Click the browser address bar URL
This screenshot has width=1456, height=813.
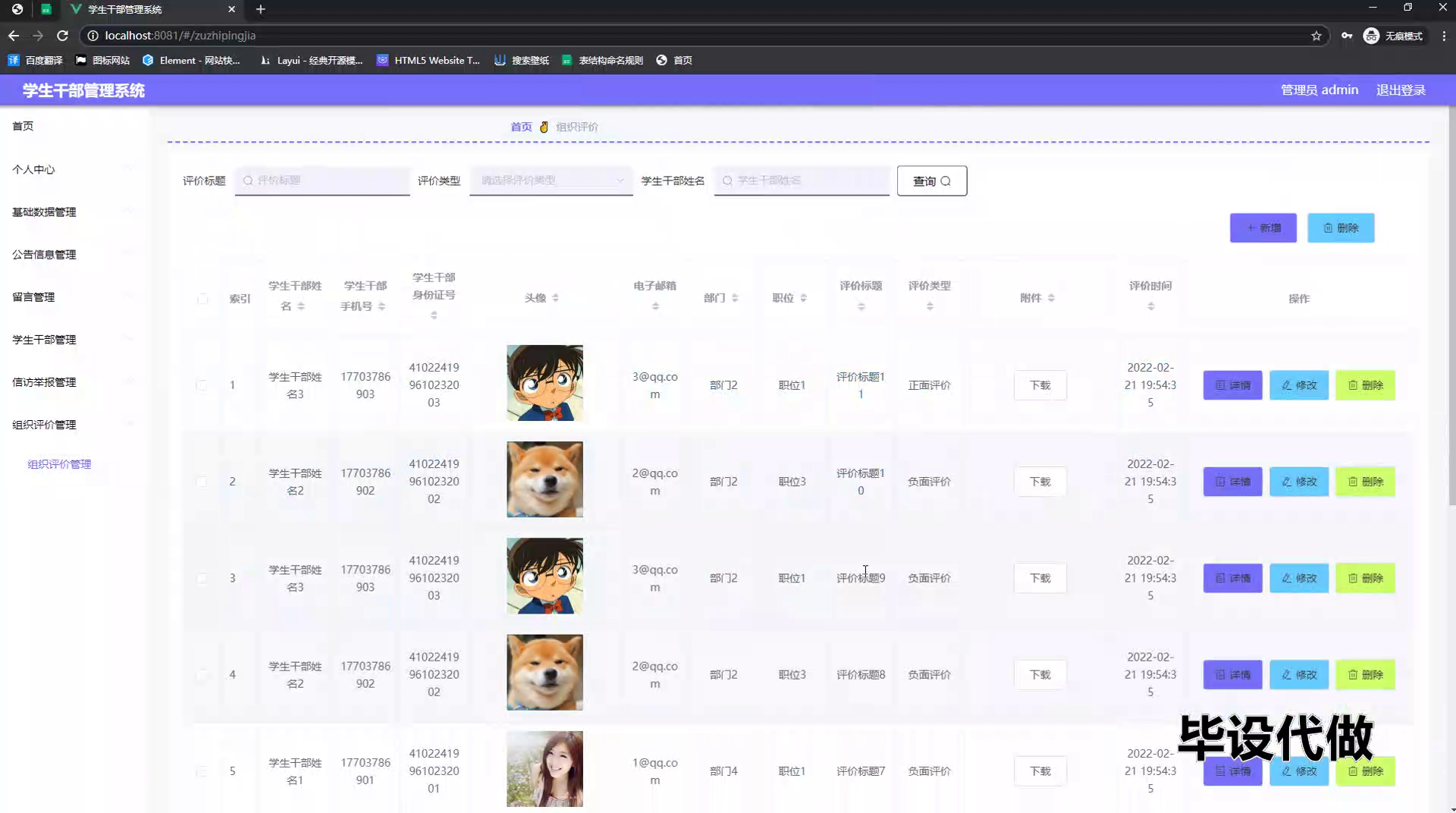180,36
